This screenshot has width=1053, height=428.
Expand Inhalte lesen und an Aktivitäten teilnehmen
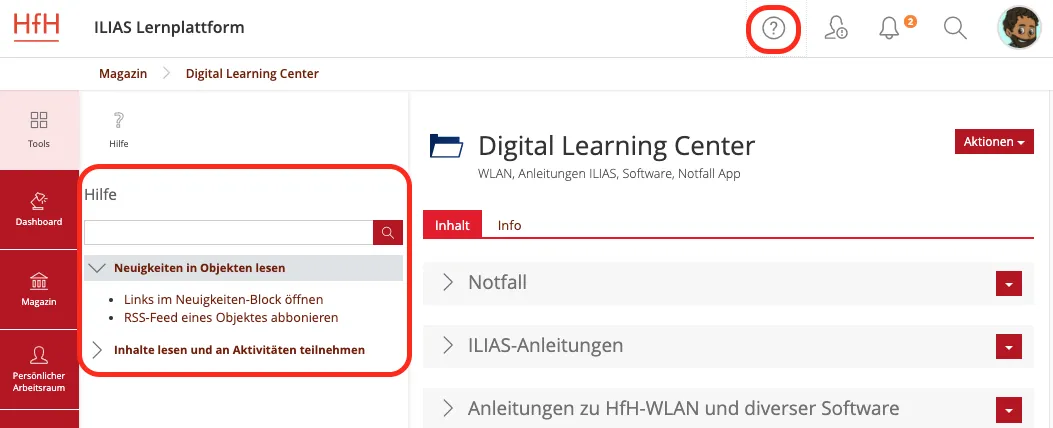click(239, 350)
